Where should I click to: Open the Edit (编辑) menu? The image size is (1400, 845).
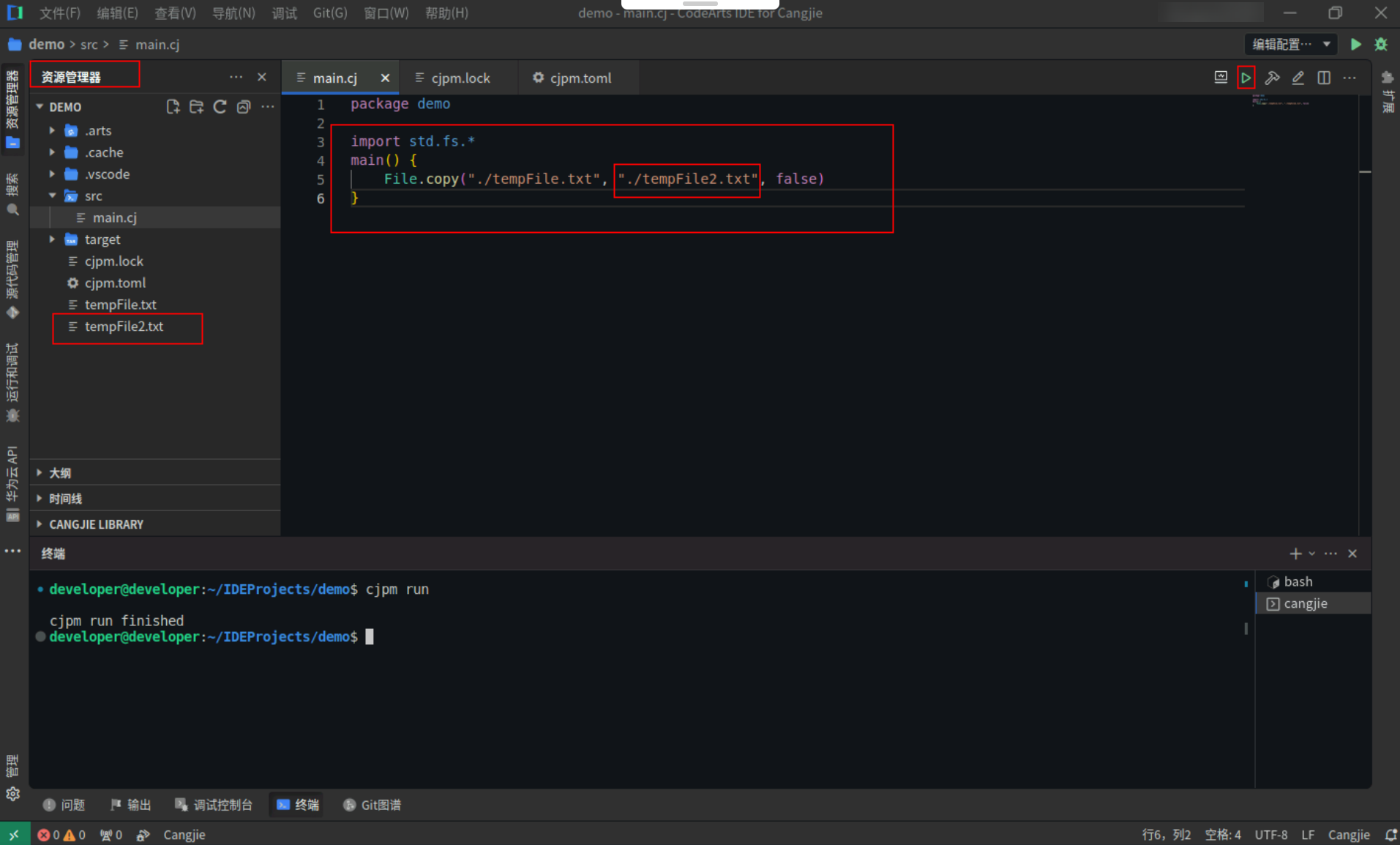point(117,13)
